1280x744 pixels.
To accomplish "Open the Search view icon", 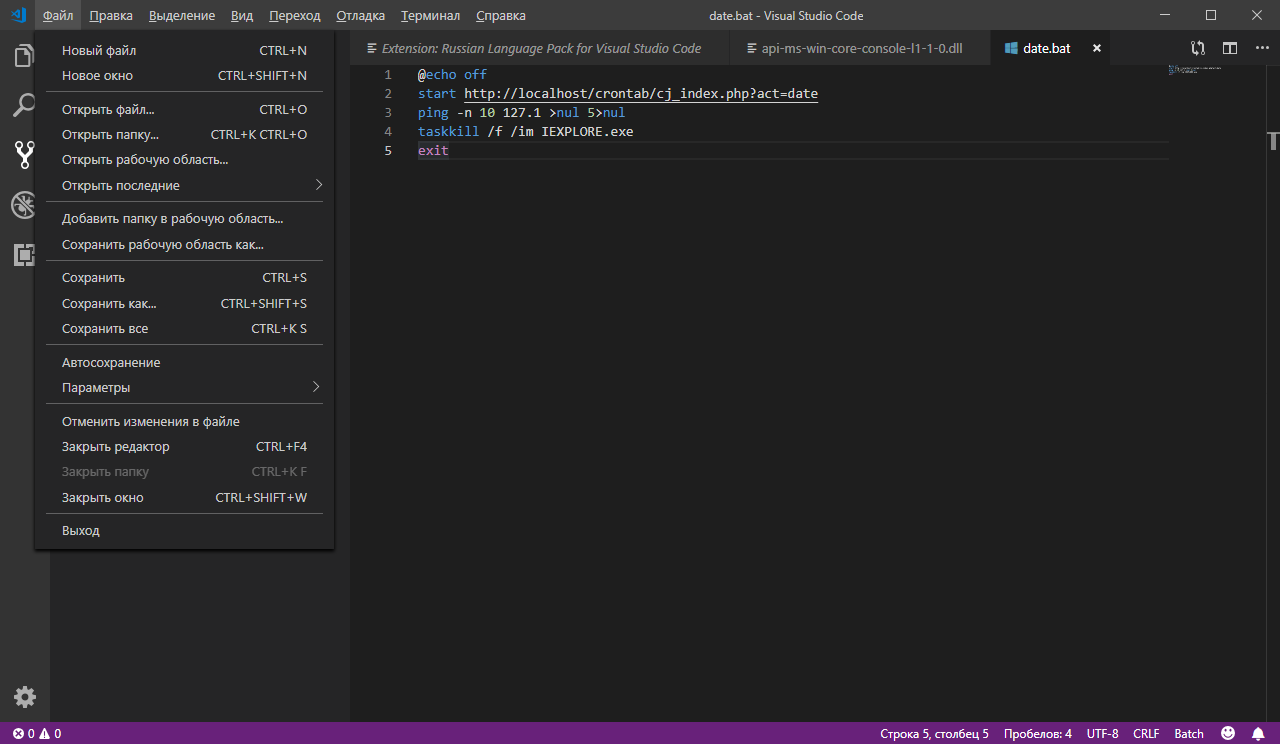I will coord(24,105).
